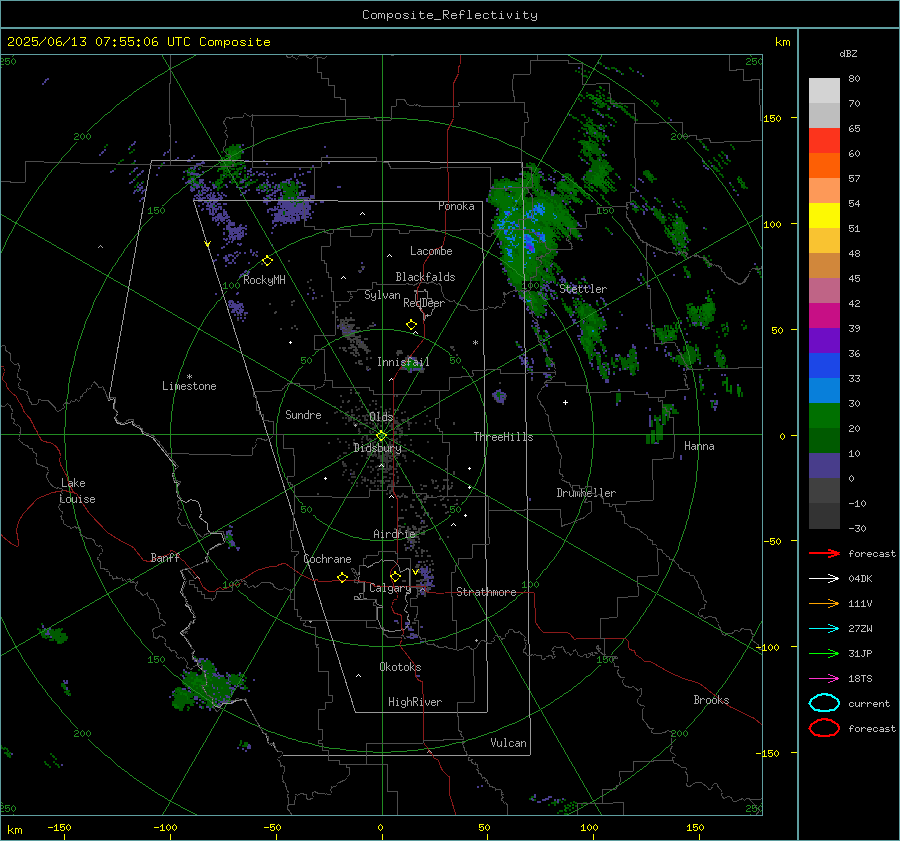Click the Strathmore city label
Screen dimensions: 900x841
tap(486, 592)
